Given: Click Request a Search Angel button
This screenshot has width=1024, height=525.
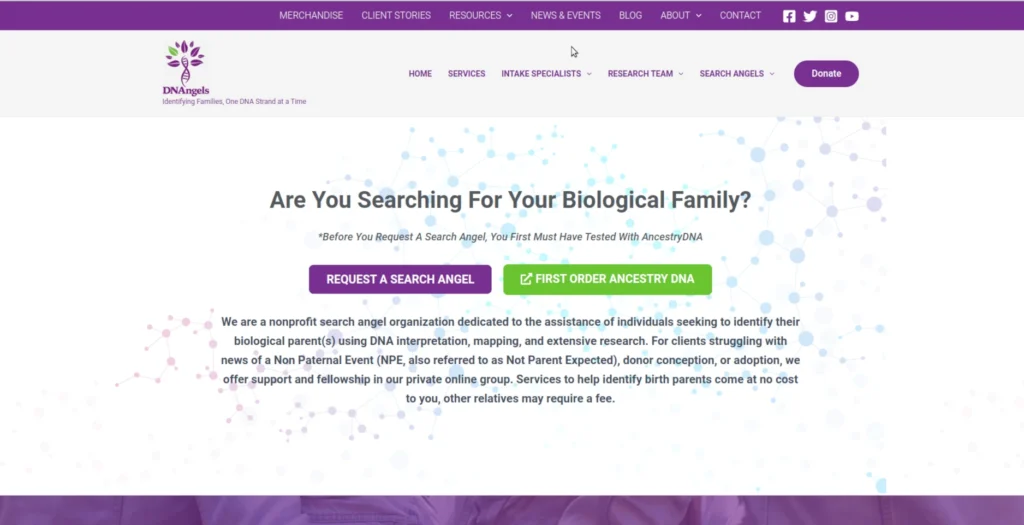Looking at the screenshot, I should [400, 280].
